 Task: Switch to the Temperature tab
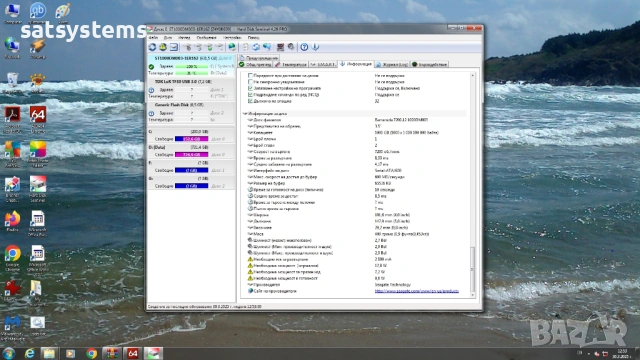(x=291, y=64)
